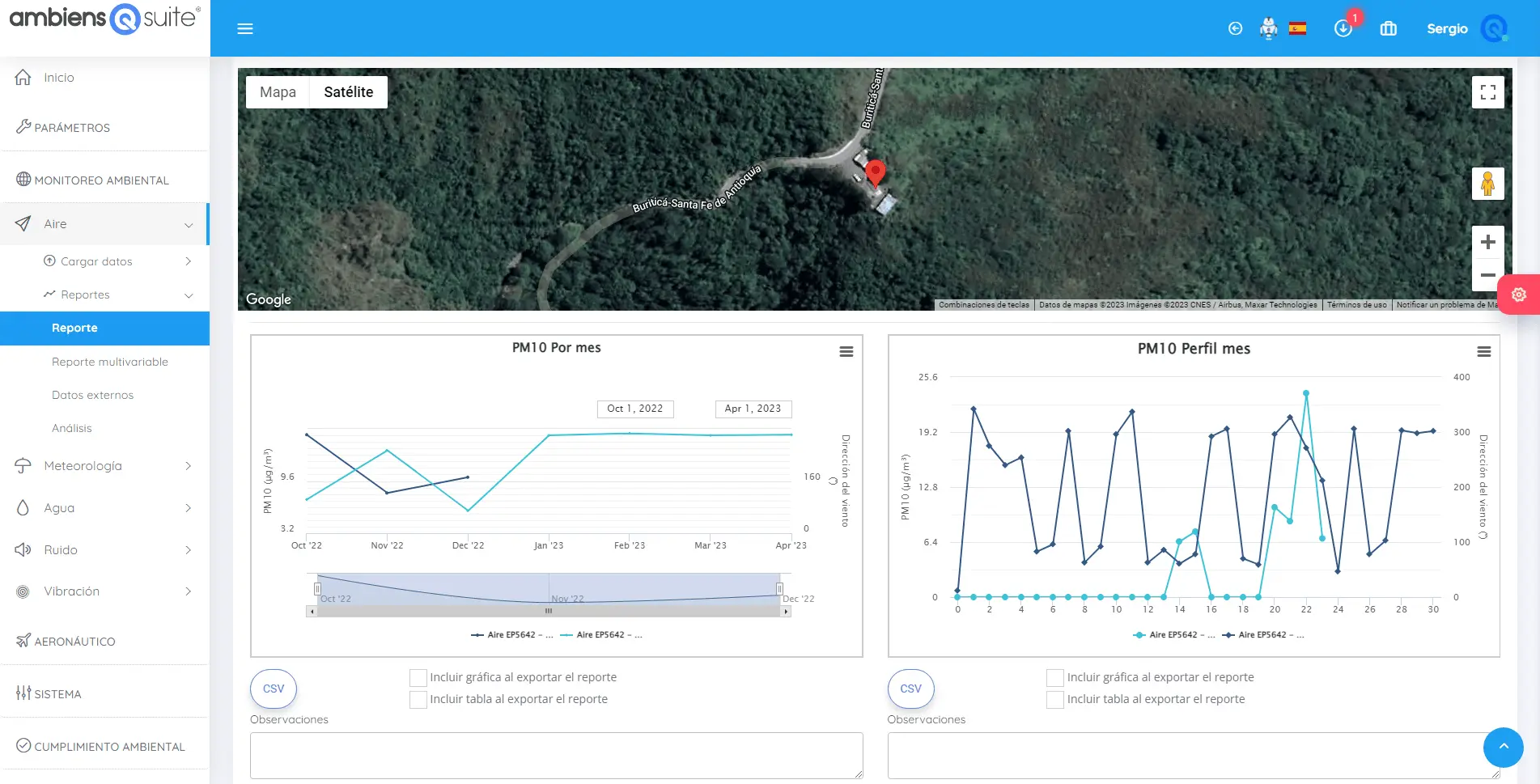Viewport: 1540px width, 784px height.
Task: Open PM10 Perfil mes chart context menu
Action: [x=1483, y=352]
